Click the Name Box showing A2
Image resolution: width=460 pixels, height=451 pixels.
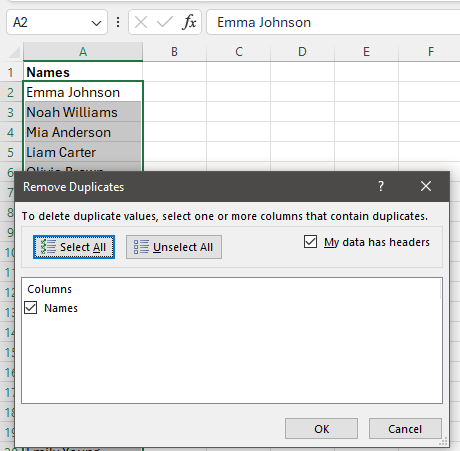point(57,22)
